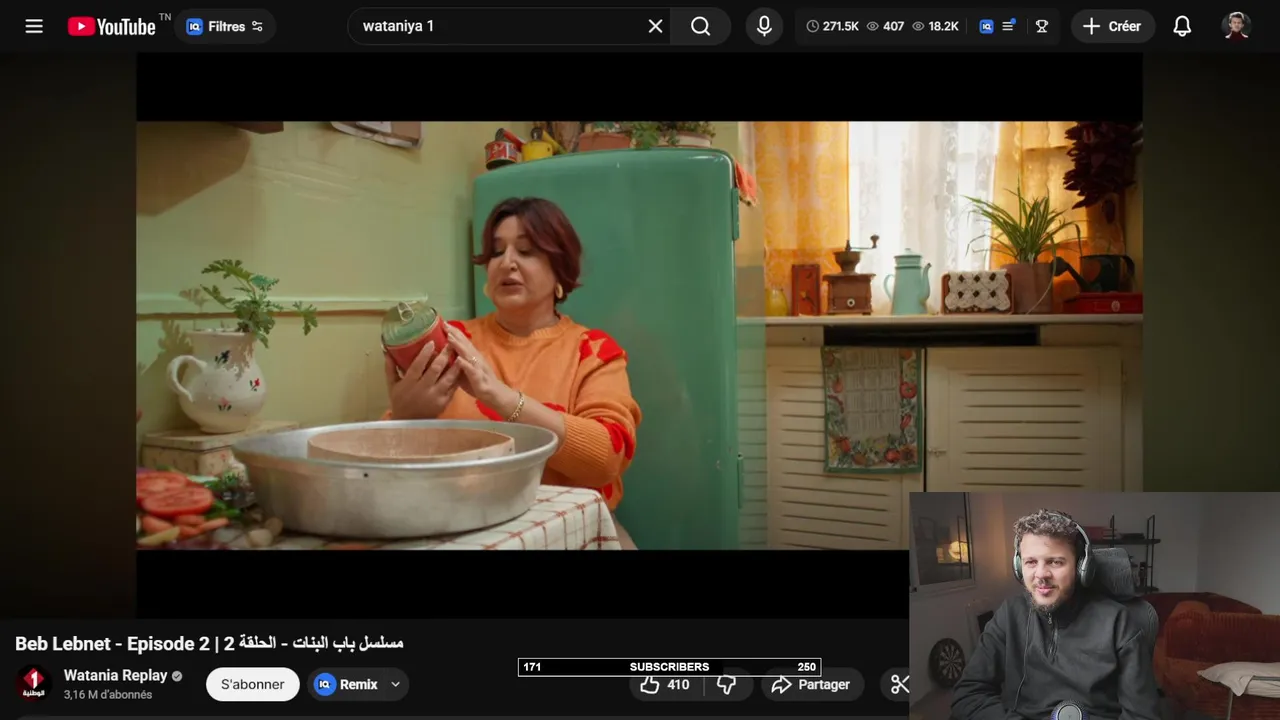
Task: Click the Partager share button
Action: [x=811, y=685]
